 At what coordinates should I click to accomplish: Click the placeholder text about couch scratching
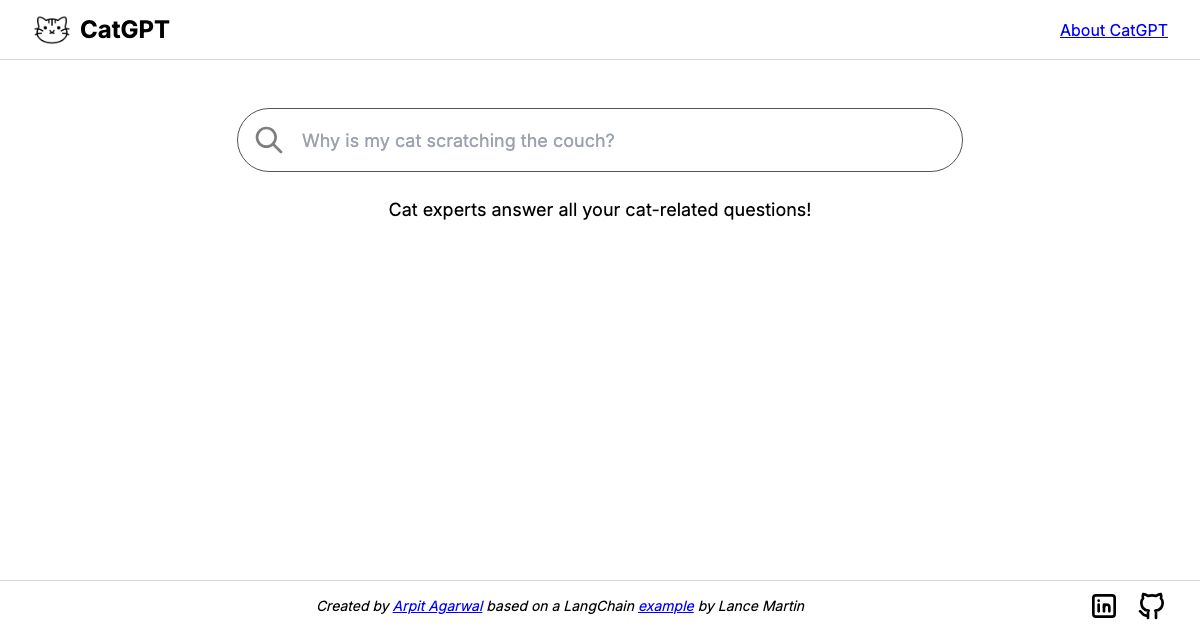pyautogui.click(x=458, y=140)
